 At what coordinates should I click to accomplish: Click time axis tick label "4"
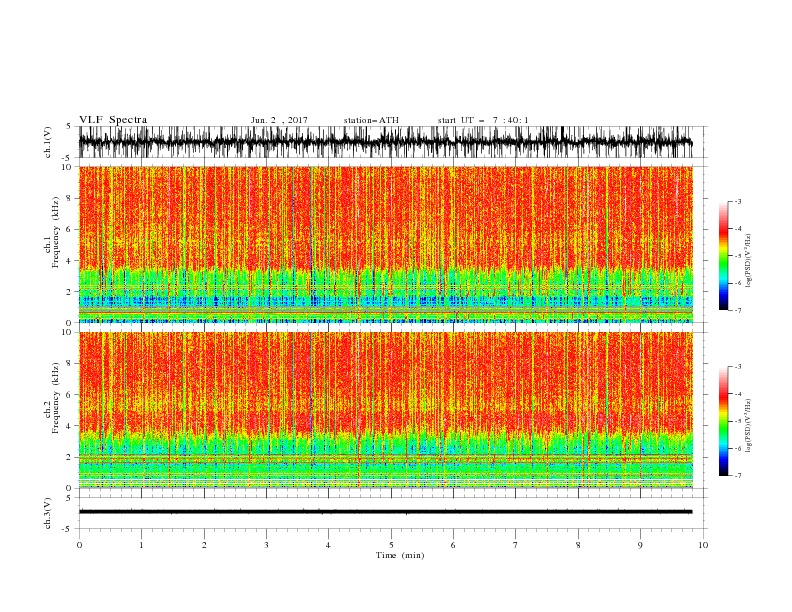[x=328, y=545]
